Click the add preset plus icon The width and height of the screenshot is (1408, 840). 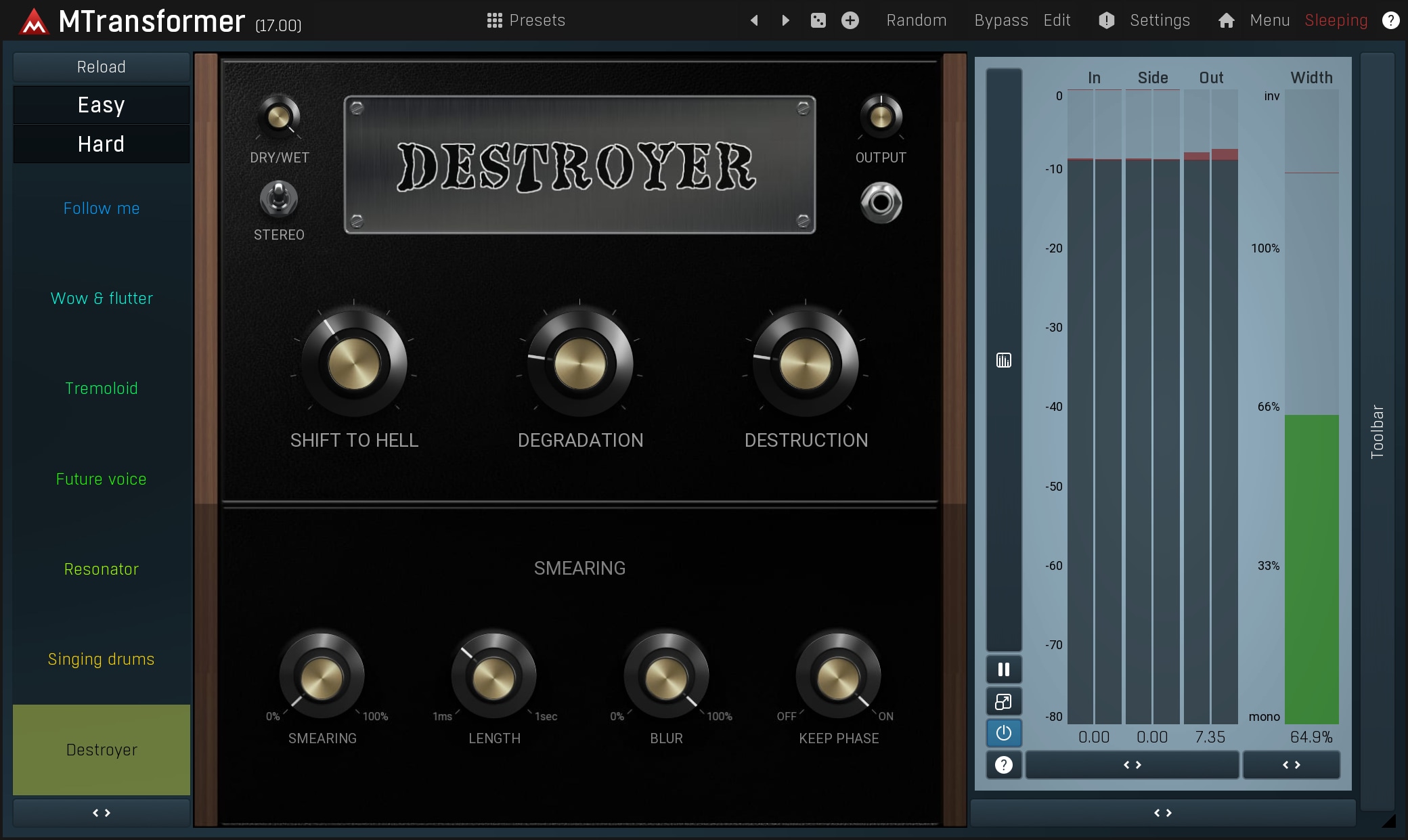(850, 20)
